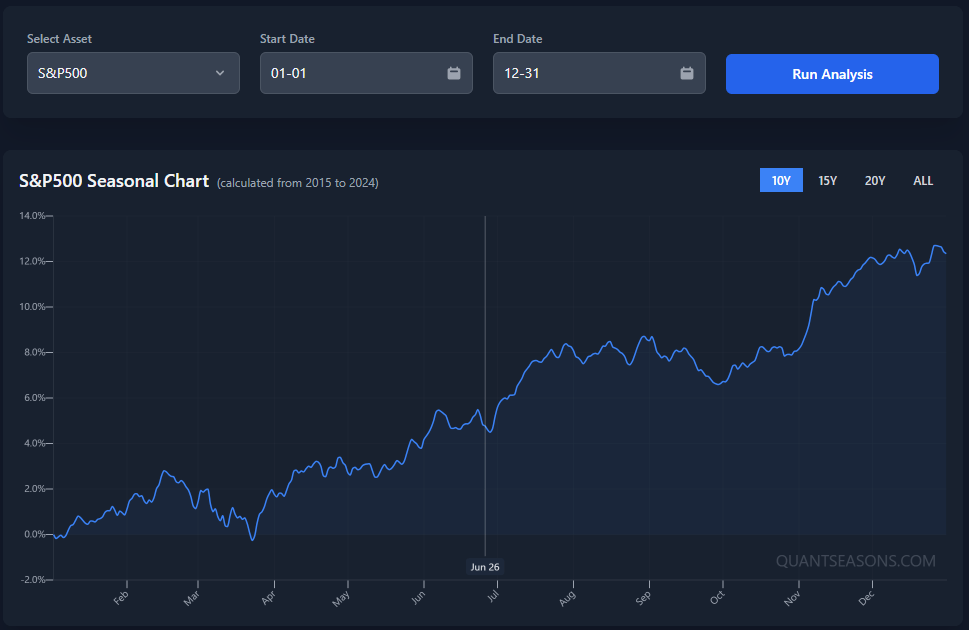Viewport: 969px width, 630px height.
Task: Click the 4.0% y-axis label
Action: [x=35, y=443]
